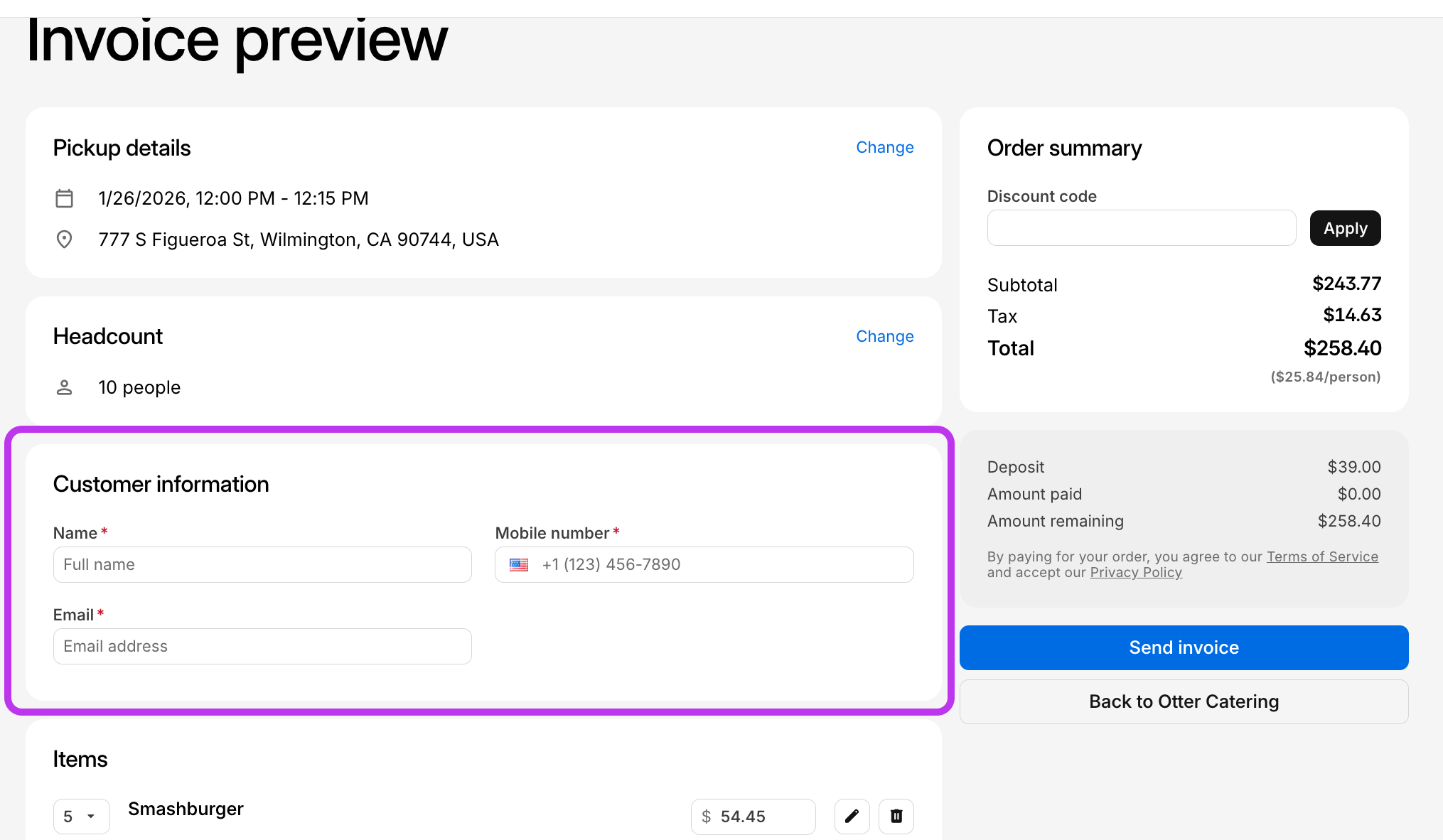Go back to Otter Catering
The height and width of the screenshot is (840, 1443).
tap(1184, 701)
